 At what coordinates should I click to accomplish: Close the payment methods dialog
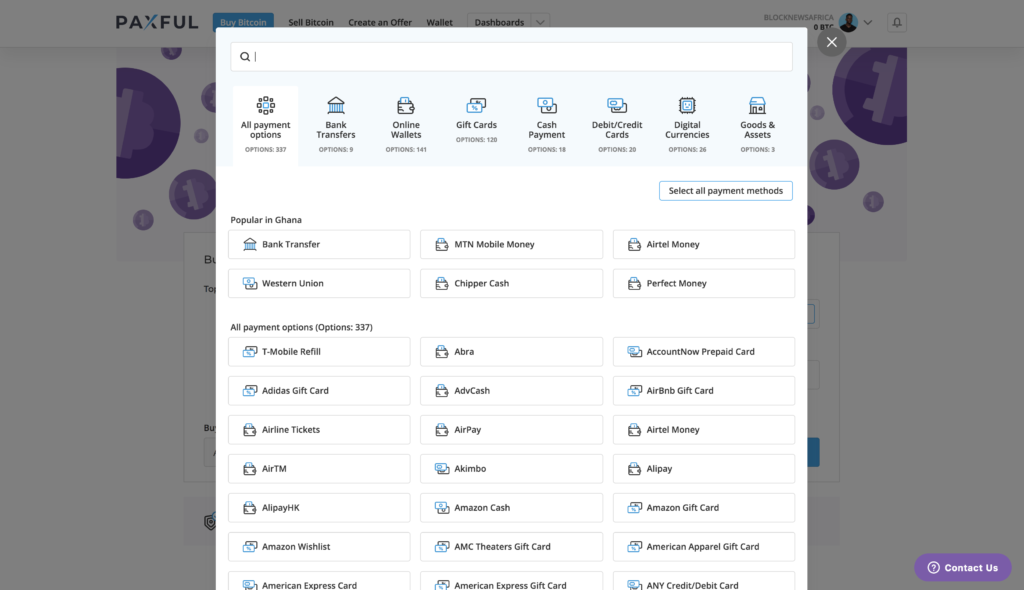(x=831, y=42)
